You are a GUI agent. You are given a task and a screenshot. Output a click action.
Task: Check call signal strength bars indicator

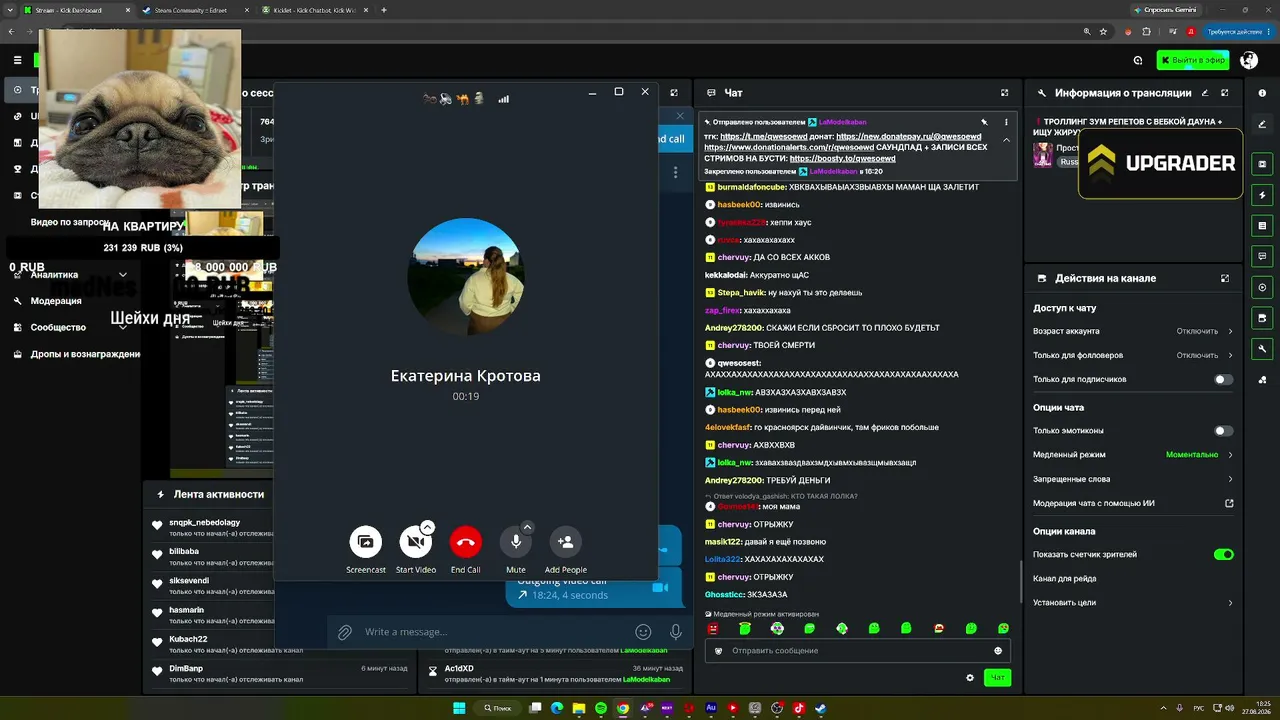tap(504, 99)
